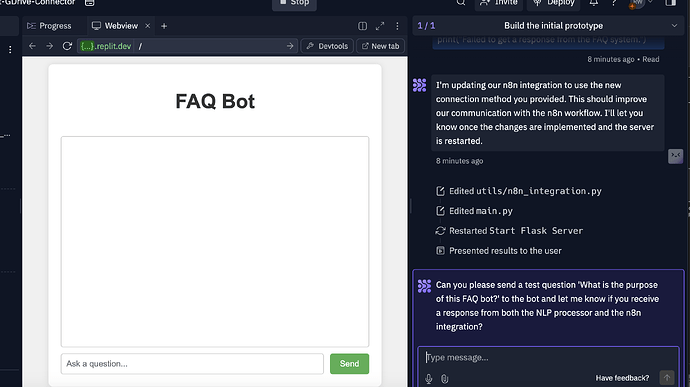Submit the URL with arrow
The image size is (690, 387).
[290, 46]
